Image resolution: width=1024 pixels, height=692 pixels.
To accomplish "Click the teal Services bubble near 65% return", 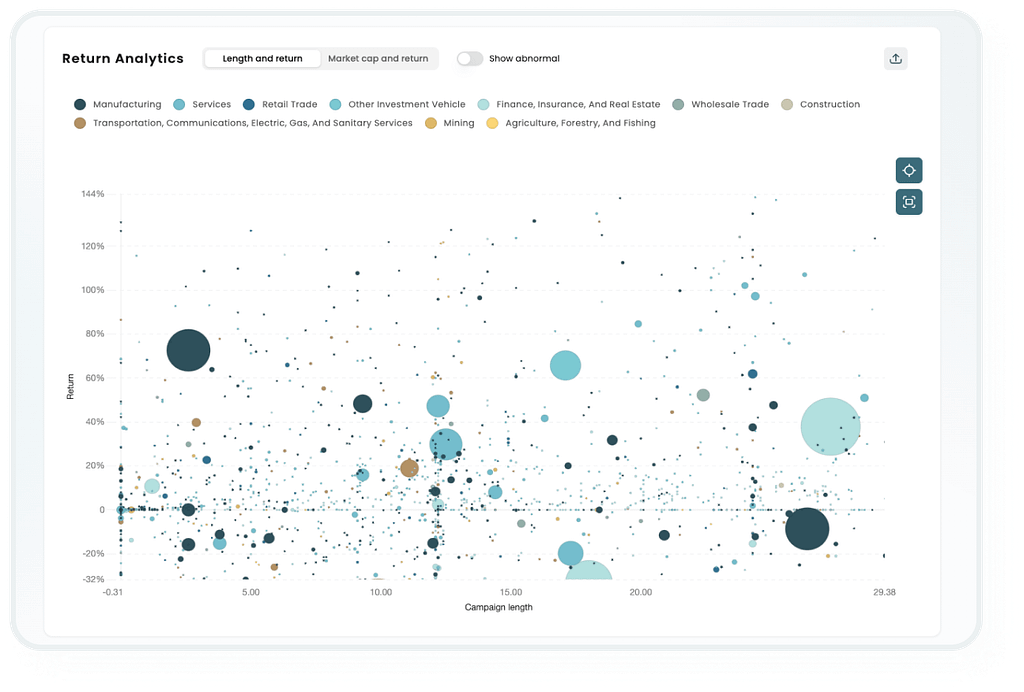I will click(x=565, y=366).
